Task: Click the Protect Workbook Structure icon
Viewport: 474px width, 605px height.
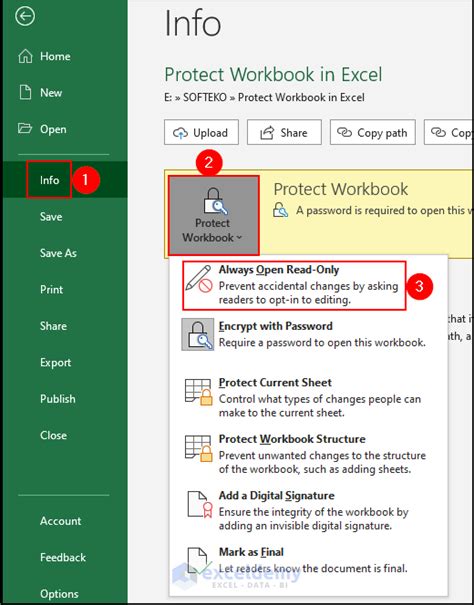Action: pyautogui.click(x=198, y=448)
